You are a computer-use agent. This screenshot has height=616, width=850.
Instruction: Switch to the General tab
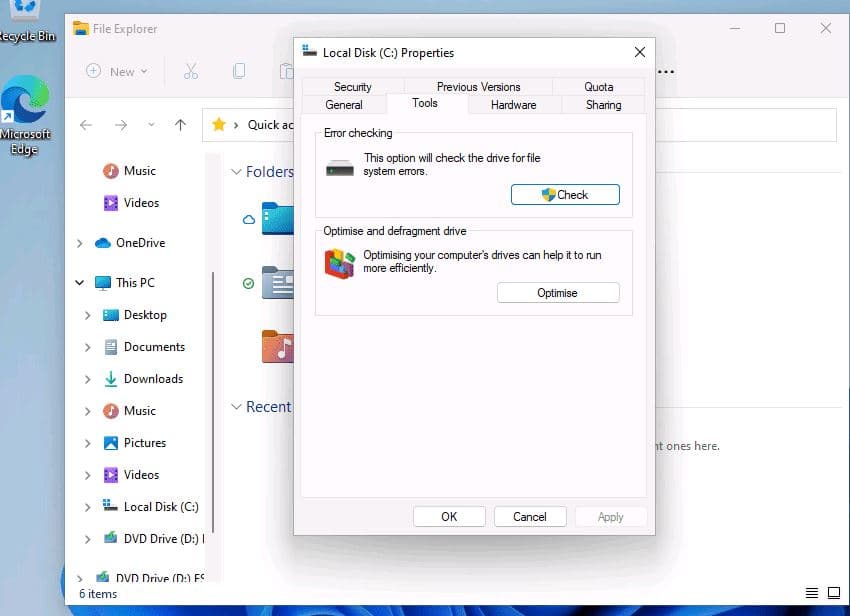coord(344,105)
